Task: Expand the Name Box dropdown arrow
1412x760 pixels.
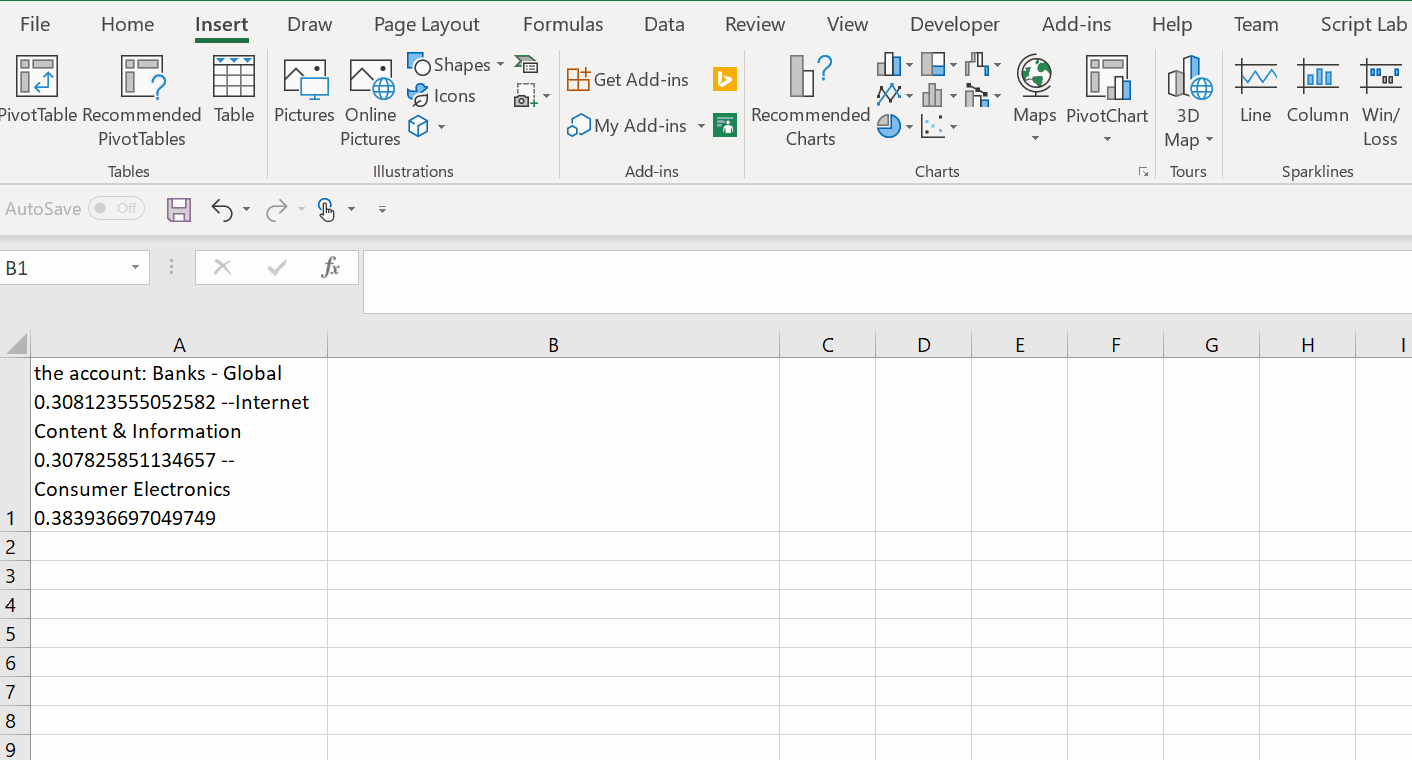Action: (135, 268)
